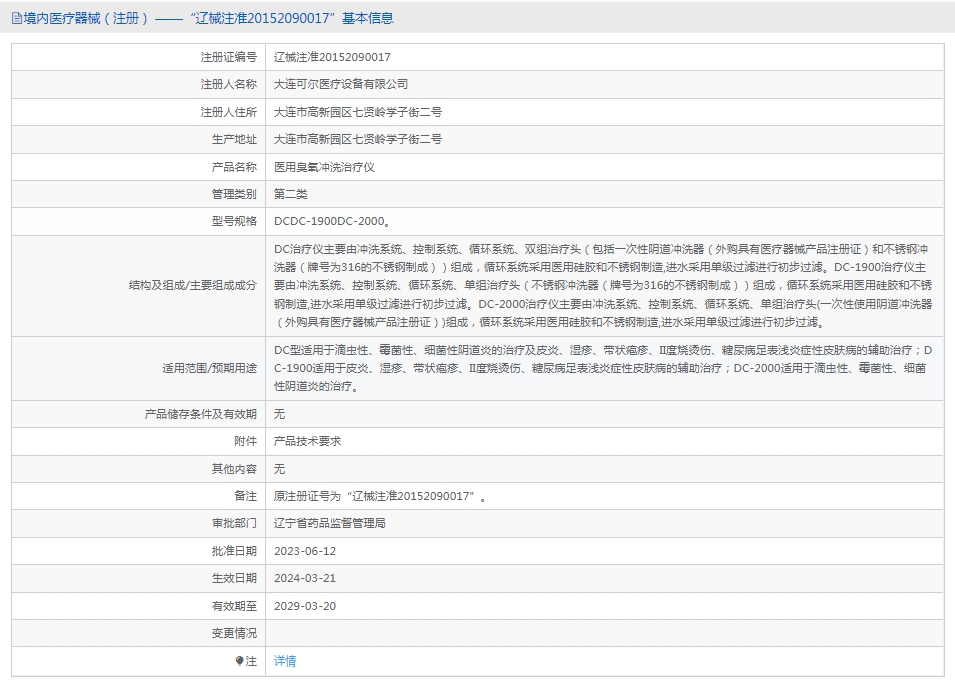This screenshot has height=682, width=955.
Task: Click the management category value 第二类
Action: (291, 194)
